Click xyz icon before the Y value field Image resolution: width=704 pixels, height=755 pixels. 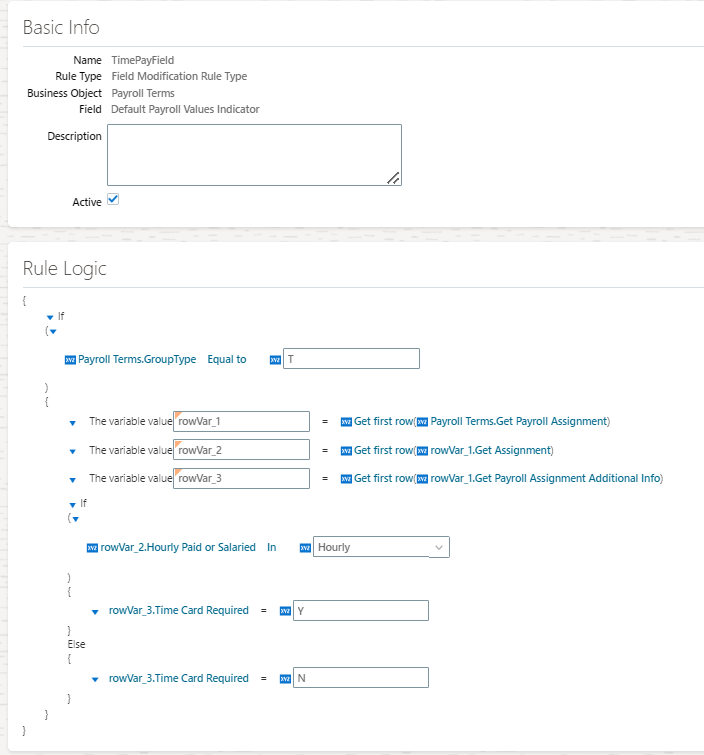286,611
